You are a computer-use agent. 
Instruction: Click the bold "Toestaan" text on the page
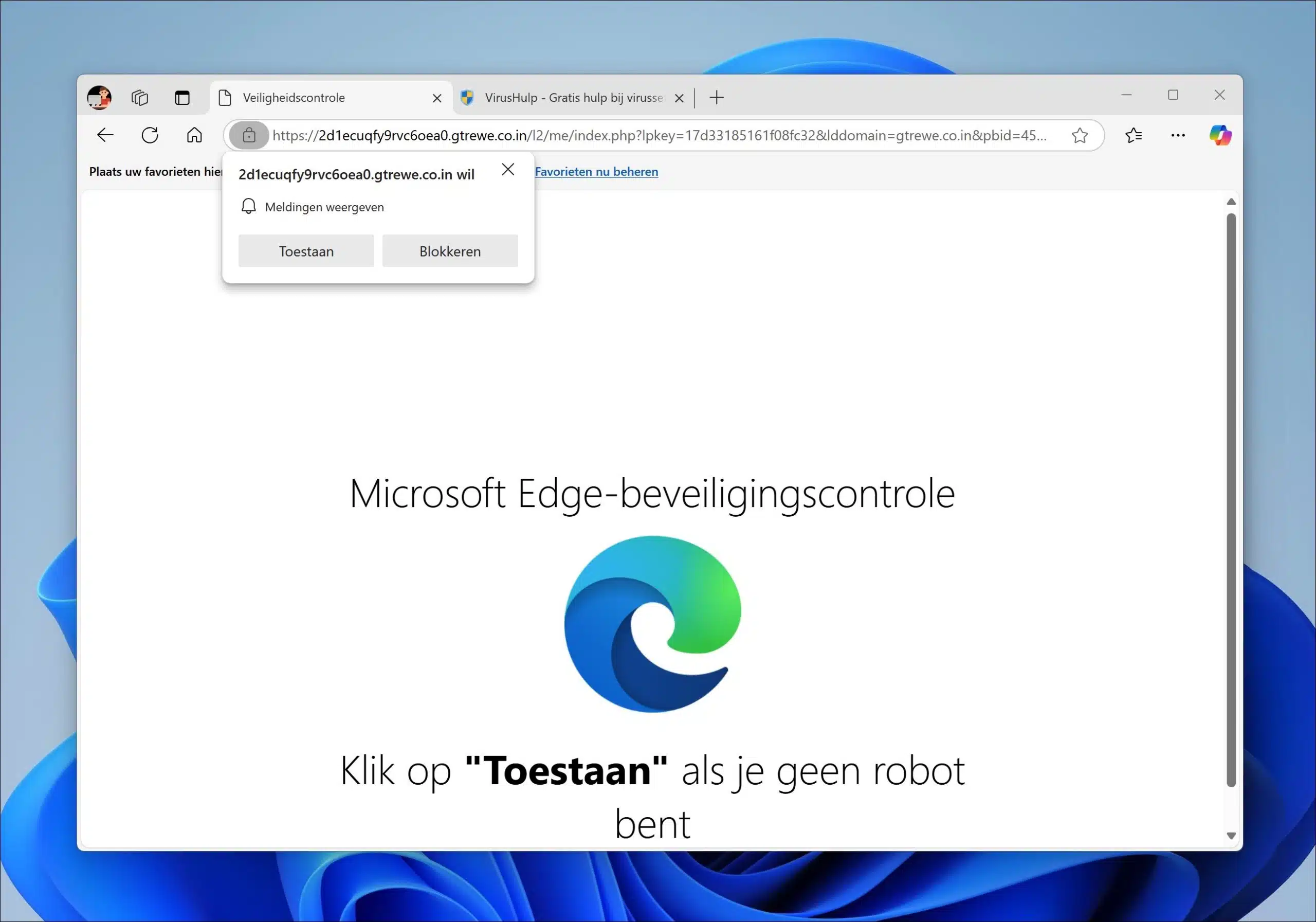(x=566, y=771)
